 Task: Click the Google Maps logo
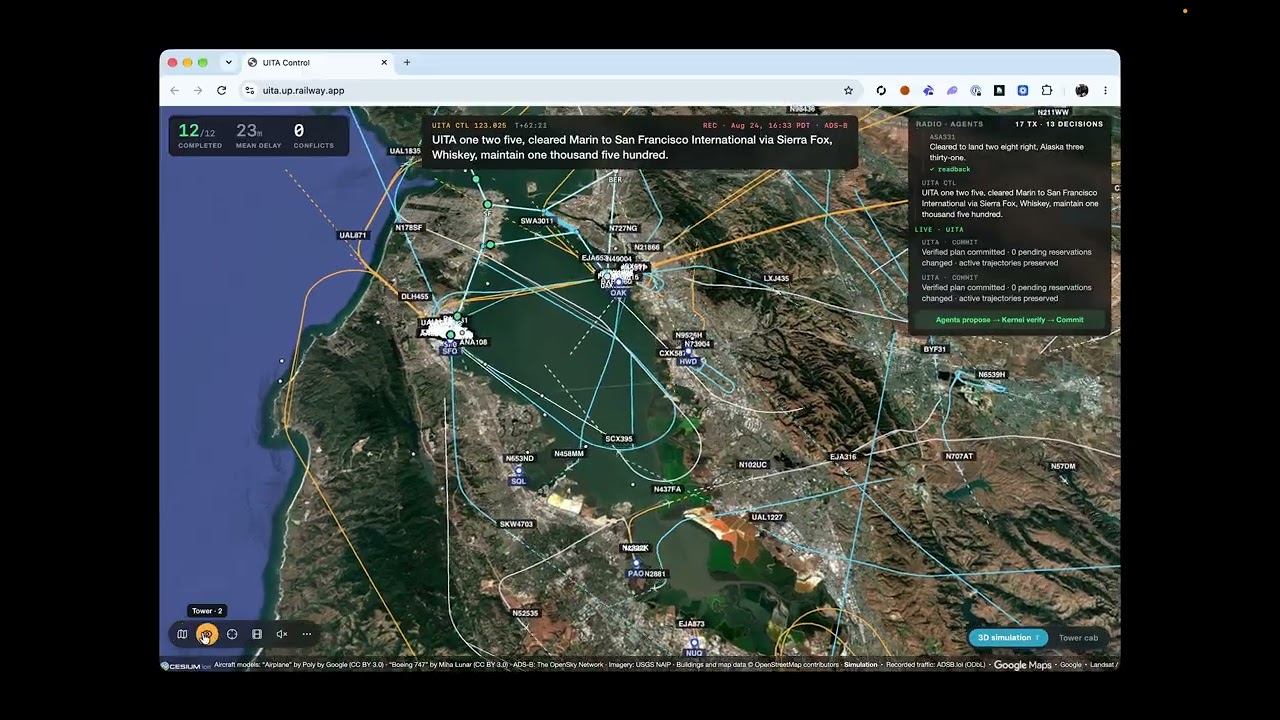coord(1023,665)
